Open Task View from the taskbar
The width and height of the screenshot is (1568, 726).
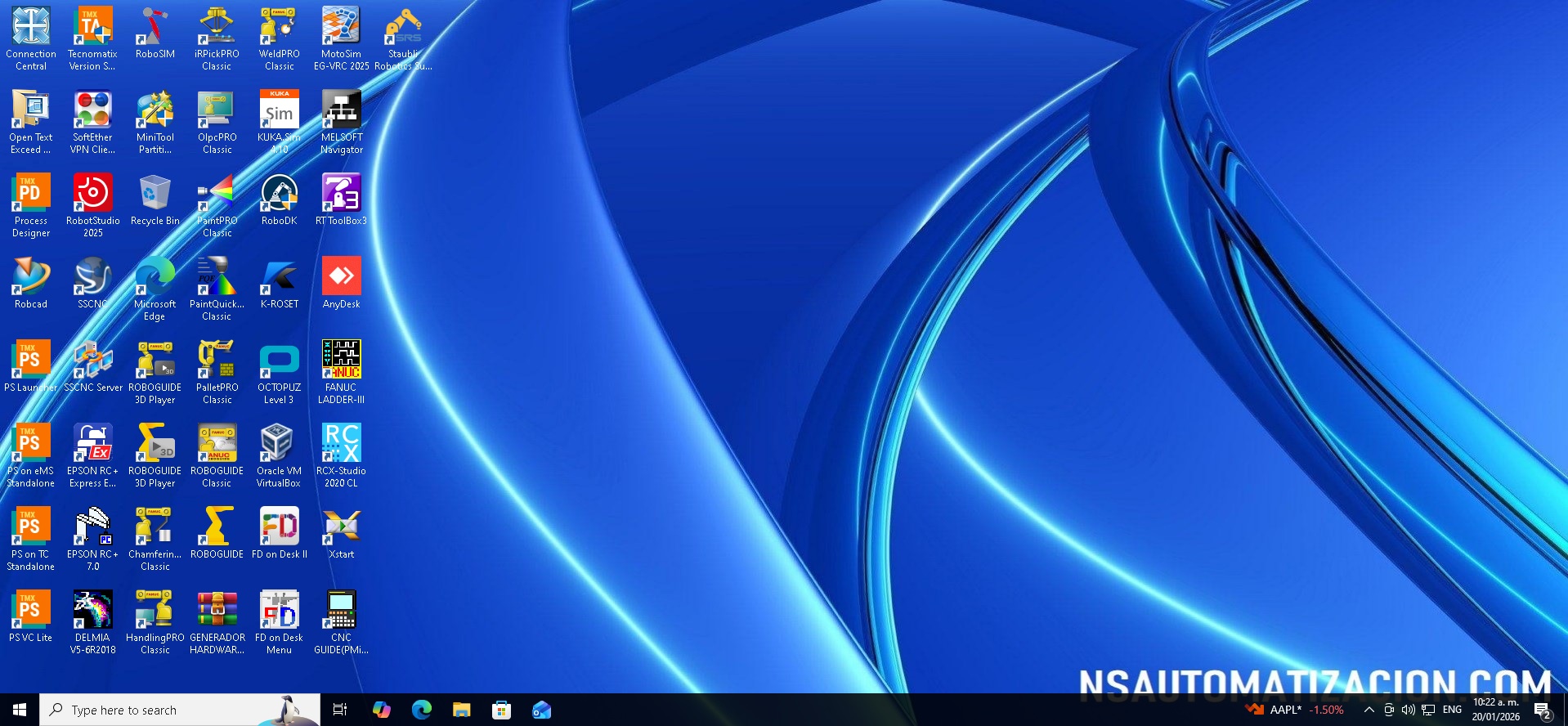(340, 710)
